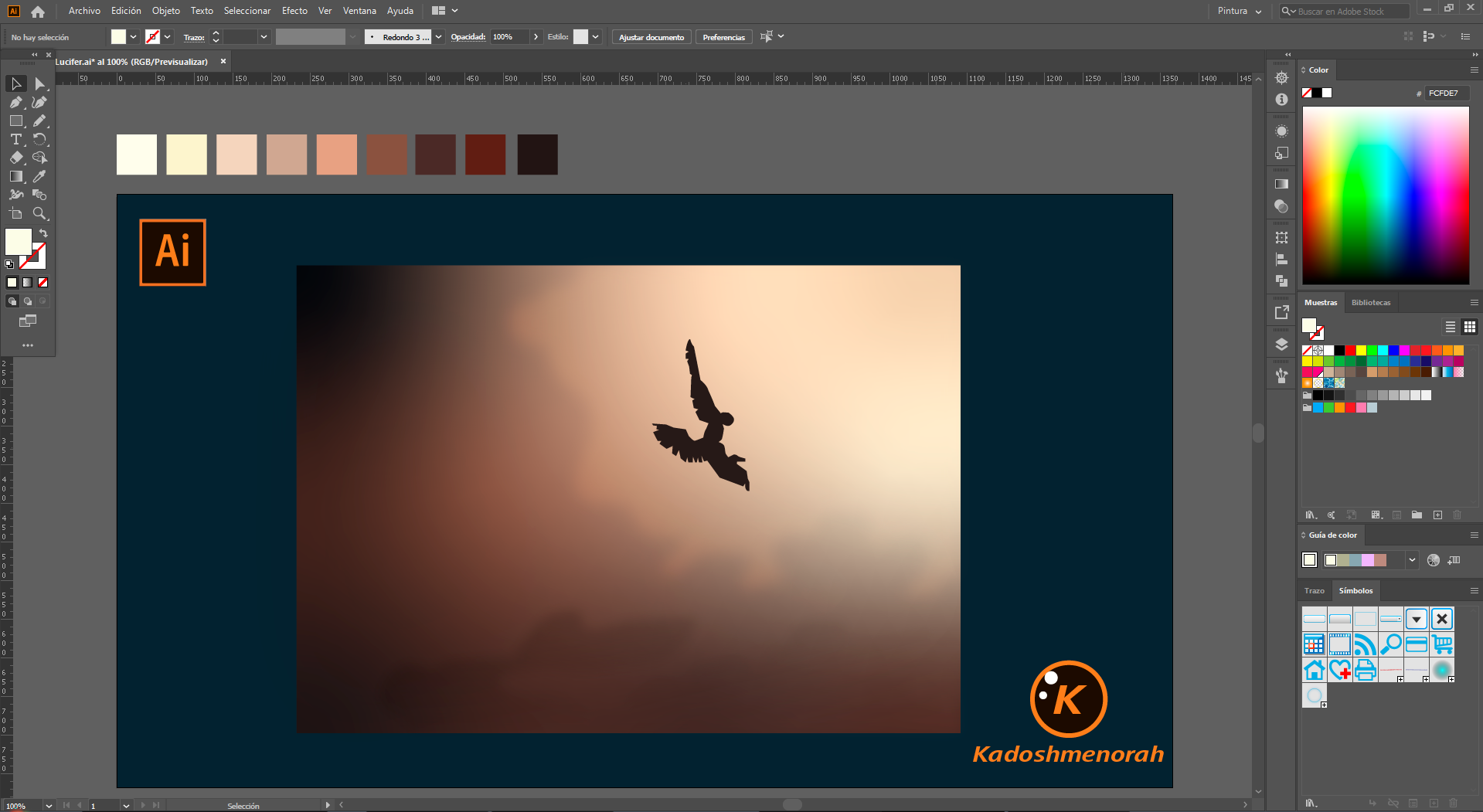Select the Rotate tool
Screen dimensions: 1483x812
pyautogui.click(x=39, y=139)
